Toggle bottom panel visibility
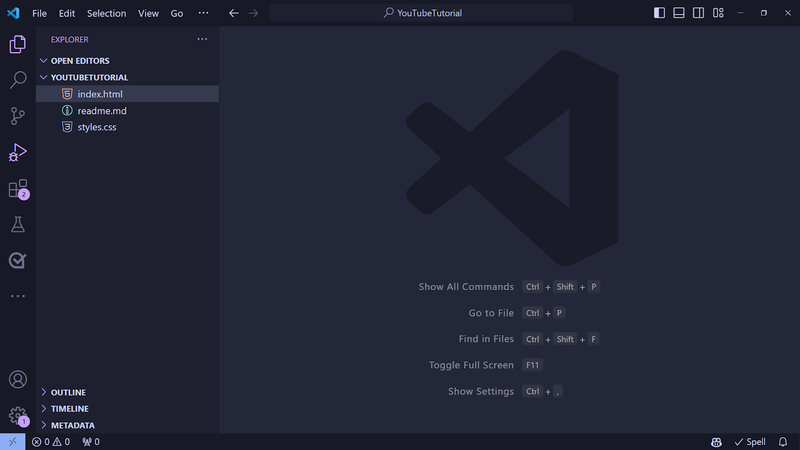This screenshot has width=800, height=450. point(679,13)
